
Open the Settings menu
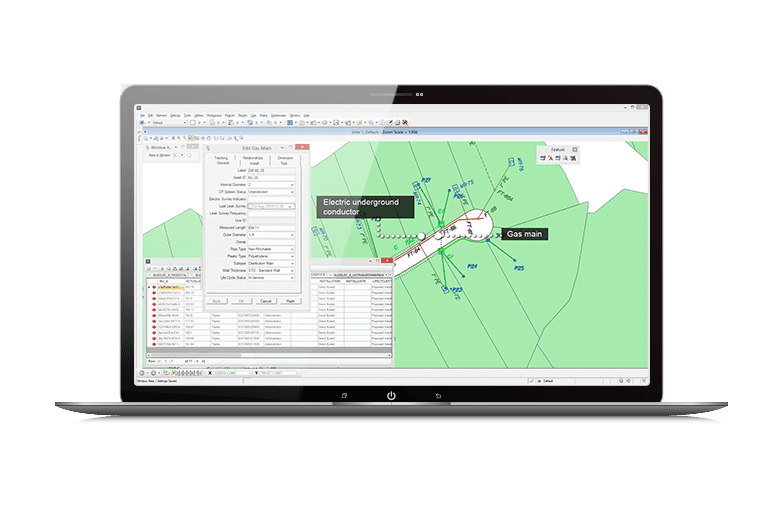click(175, 115)
